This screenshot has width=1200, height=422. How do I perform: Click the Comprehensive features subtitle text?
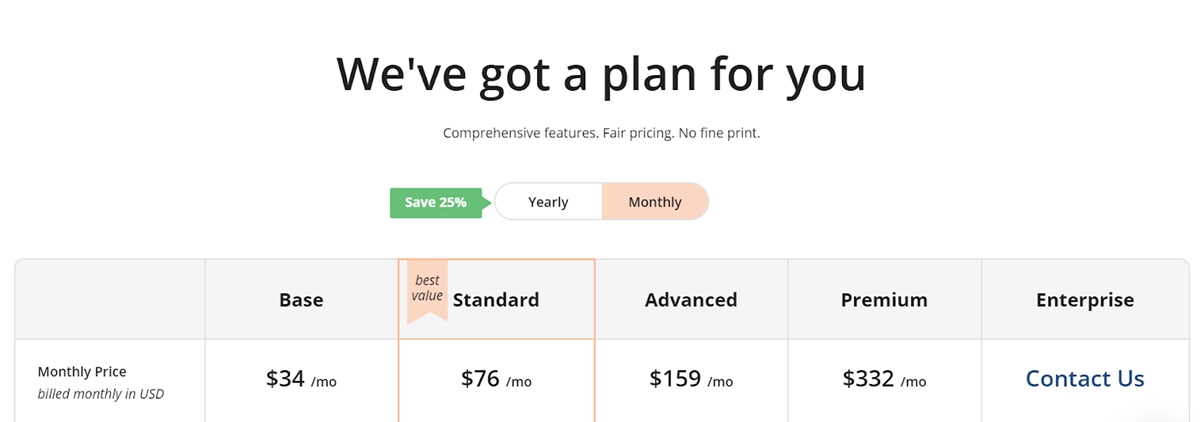point(601,133)
